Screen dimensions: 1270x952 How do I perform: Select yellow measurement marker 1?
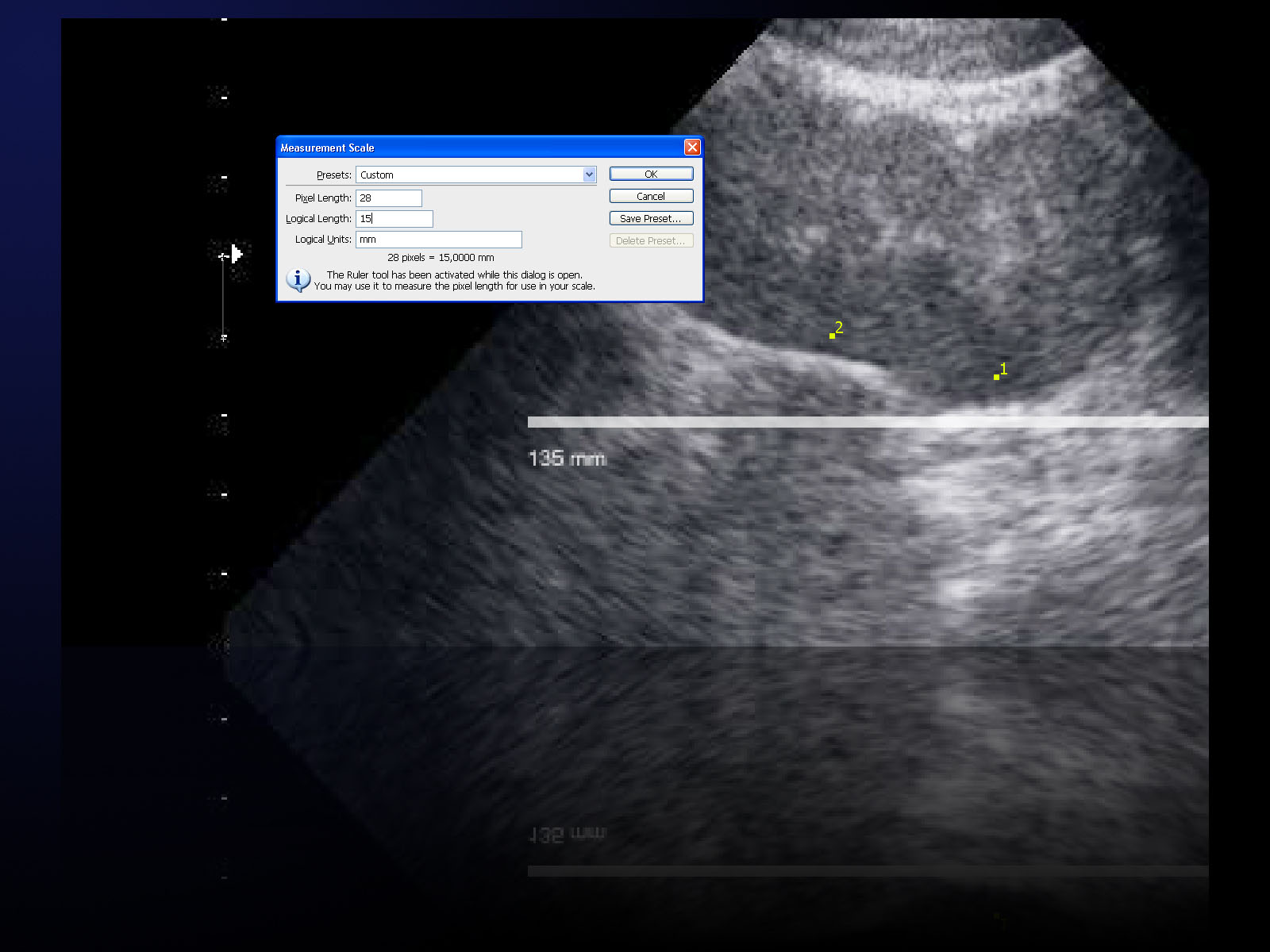click(x=996, y=377)
